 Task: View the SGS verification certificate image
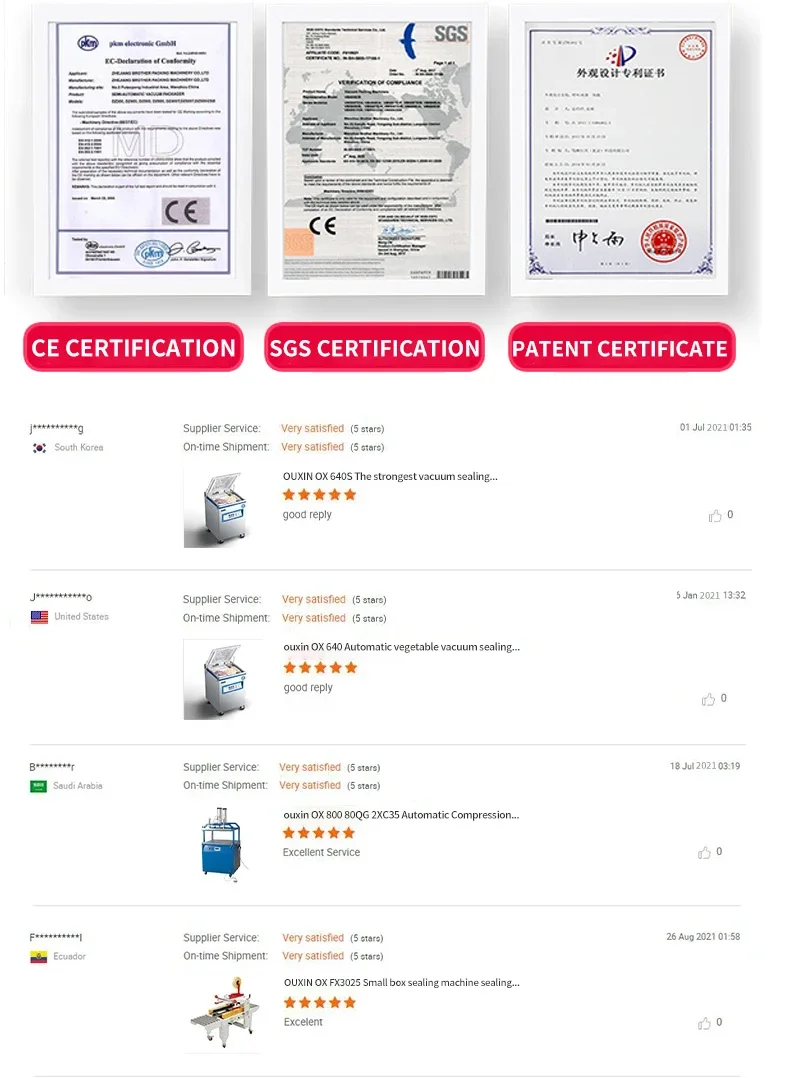click(x=377, y=149)
